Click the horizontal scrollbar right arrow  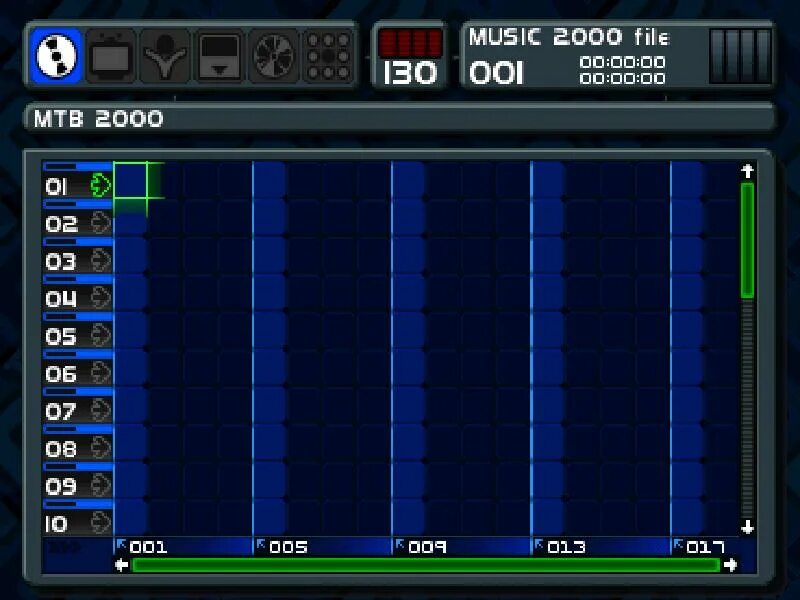coord(731,565)
